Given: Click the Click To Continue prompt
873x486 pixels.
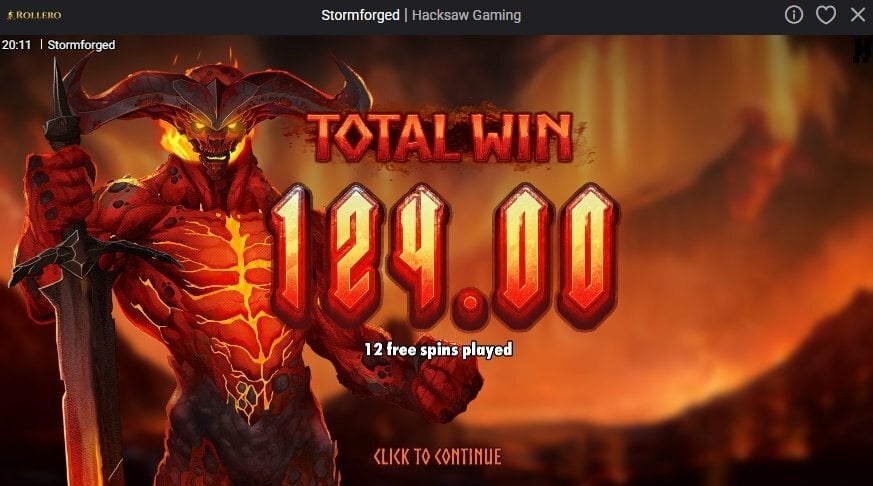Looking at the screenshot, I should click(x=437, y=456).
